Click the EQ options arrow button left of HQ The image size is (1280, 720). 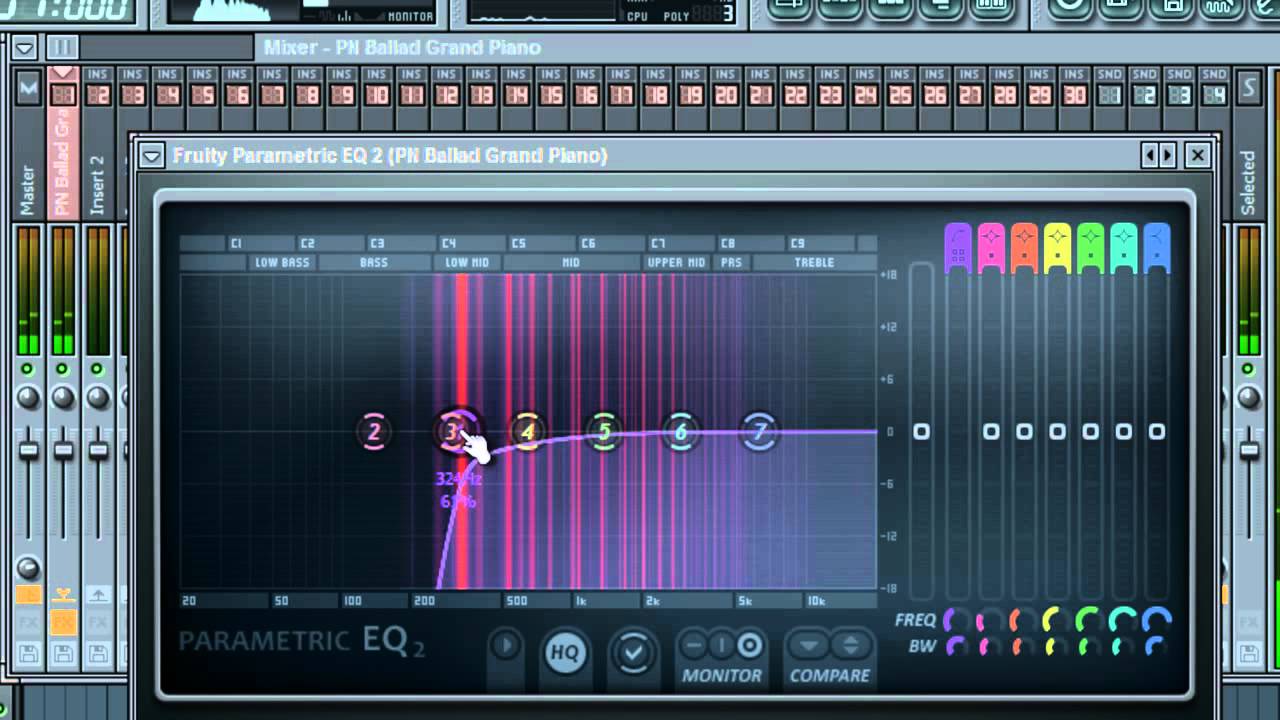tap(506, 645)
